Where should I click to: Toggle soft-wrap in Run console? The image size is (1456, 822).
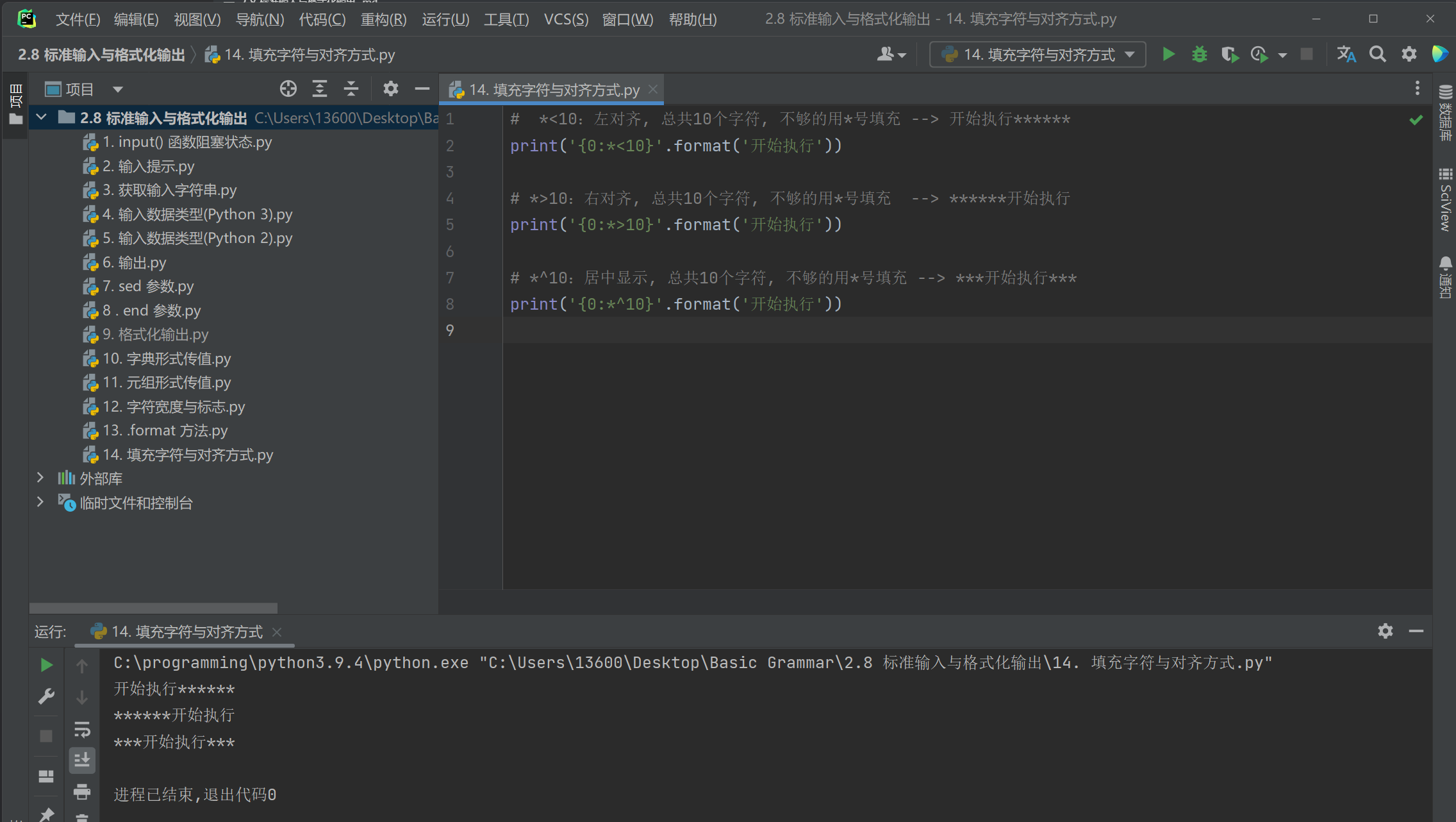[82, 729]
